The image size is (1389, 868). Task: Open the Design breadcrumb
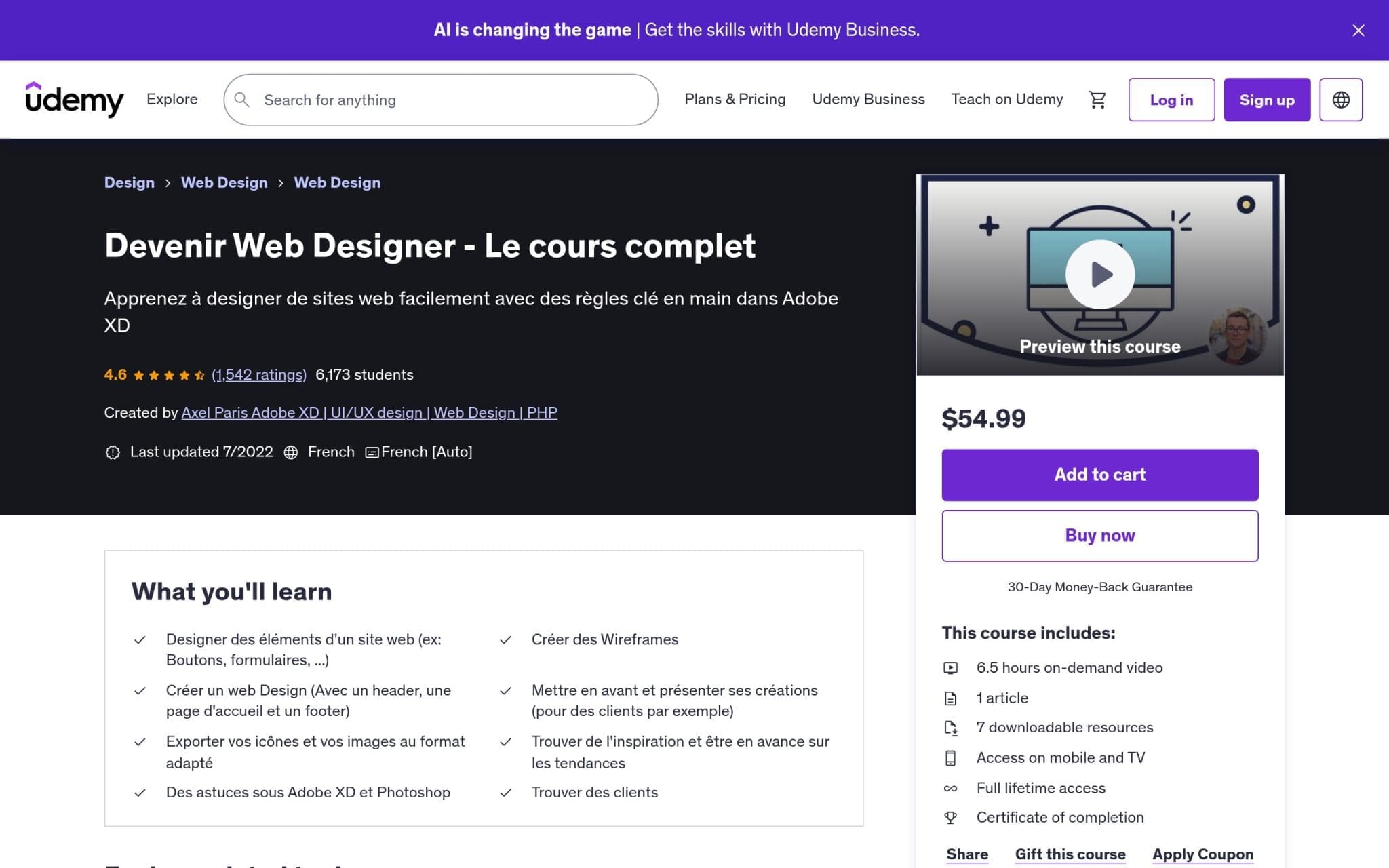[129, 182]
